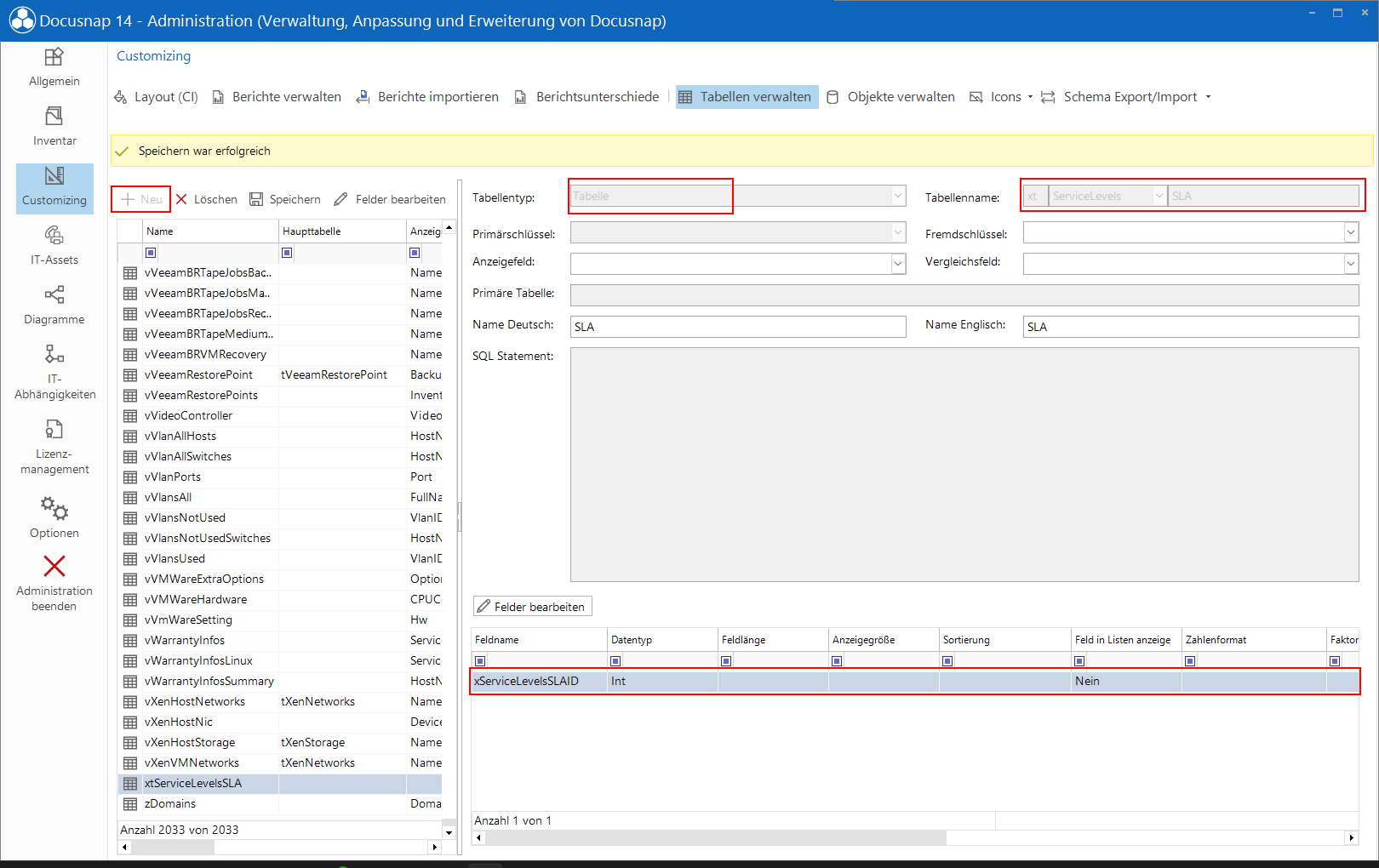Screen dimensions: 1379x868
Task: Expand the Anzeigefeld dropdown
Action: (898, 264)
